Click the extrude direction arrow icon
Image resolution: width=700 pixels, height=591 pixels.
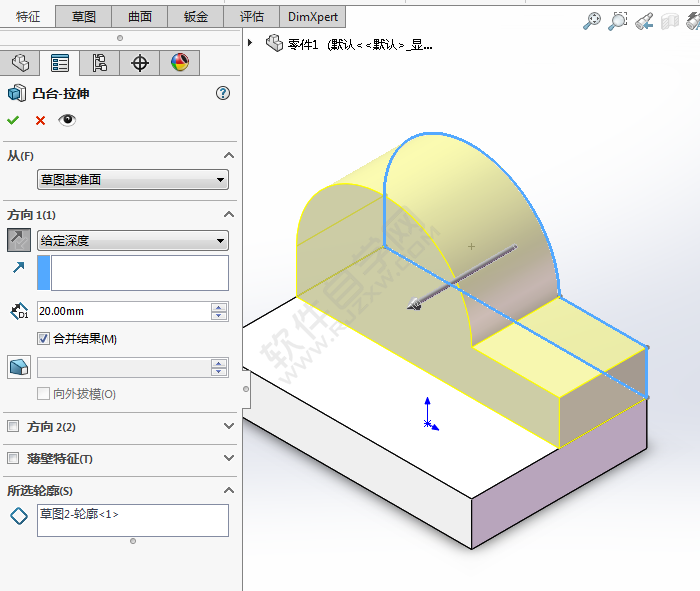[x=19, y=267]
